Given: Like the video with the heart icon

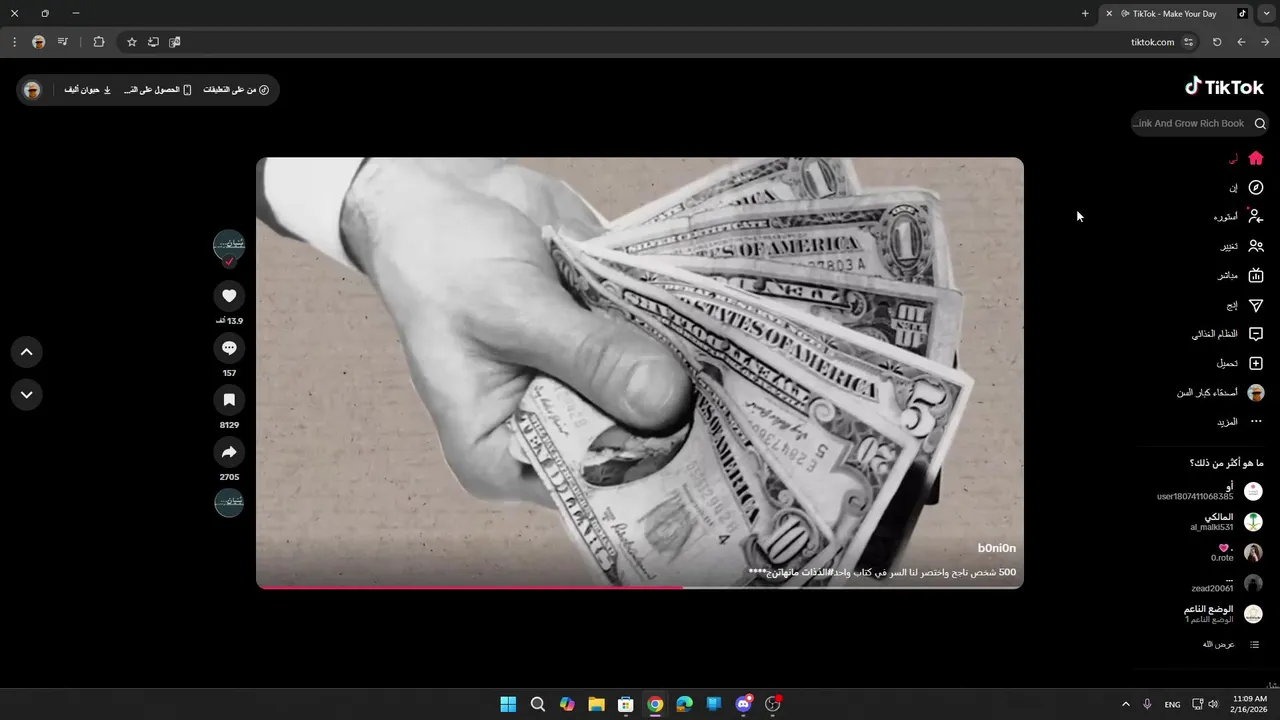Looking at the screenshot, I should (x=229, y=296).
